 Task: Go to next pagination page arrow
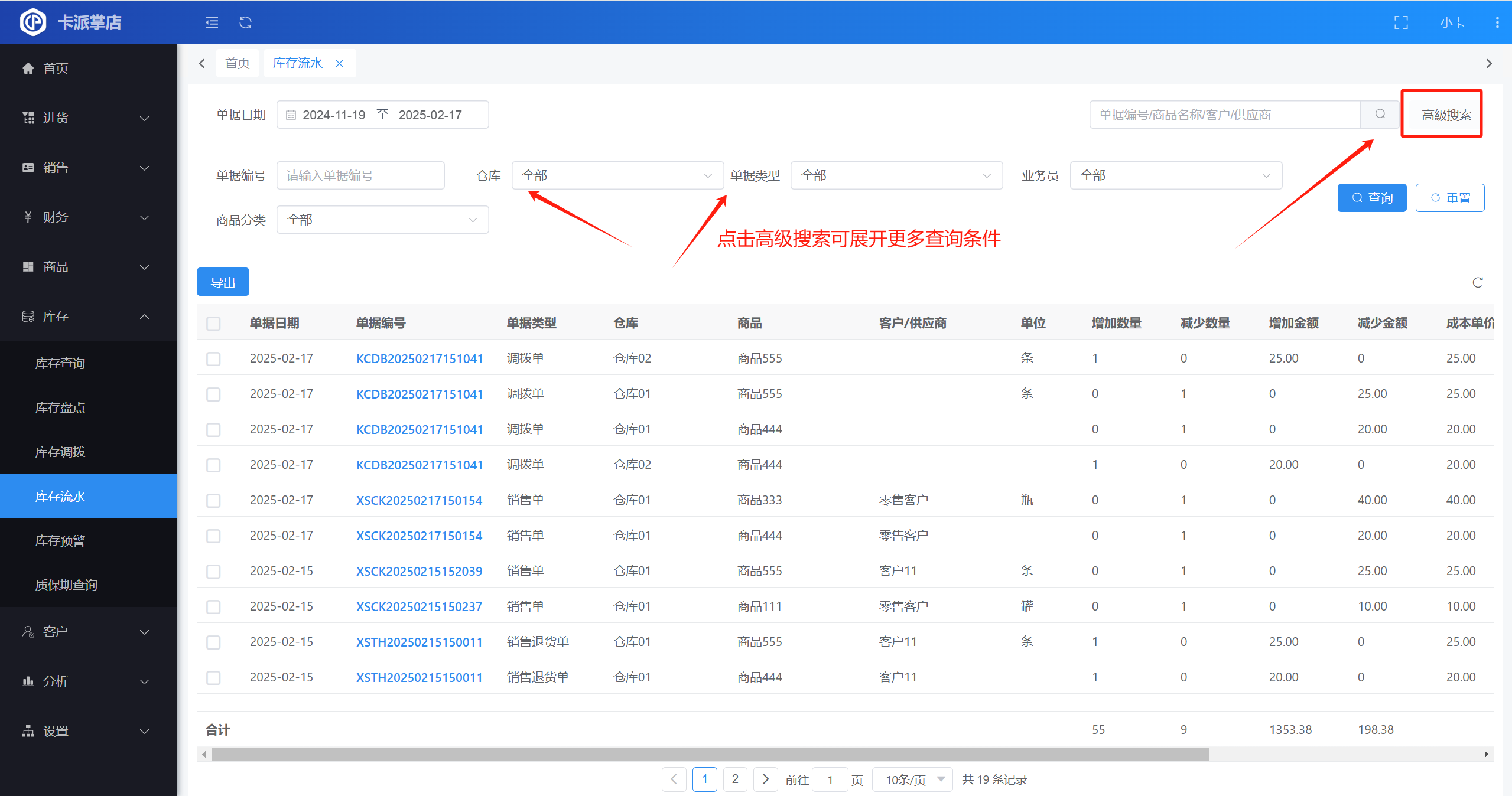tap(765, 779)
